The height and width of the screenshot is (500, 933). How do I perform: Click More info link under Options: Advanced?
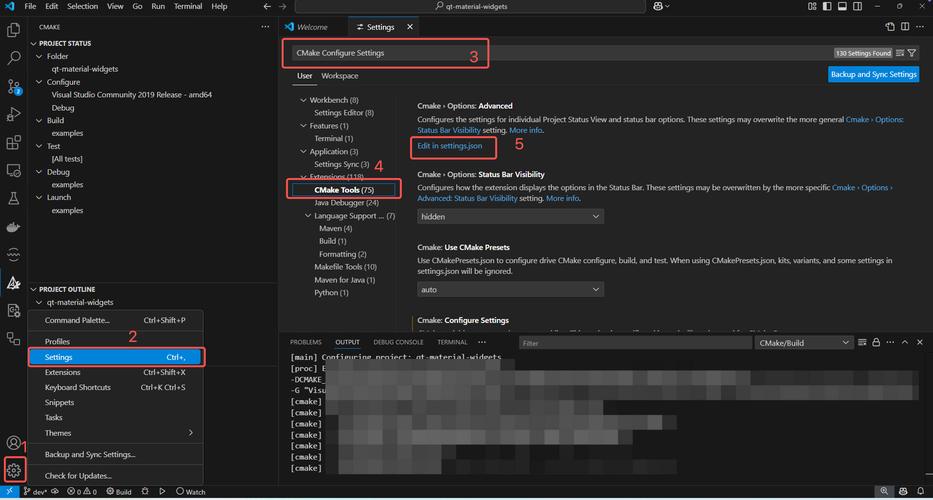coord(525,130)
